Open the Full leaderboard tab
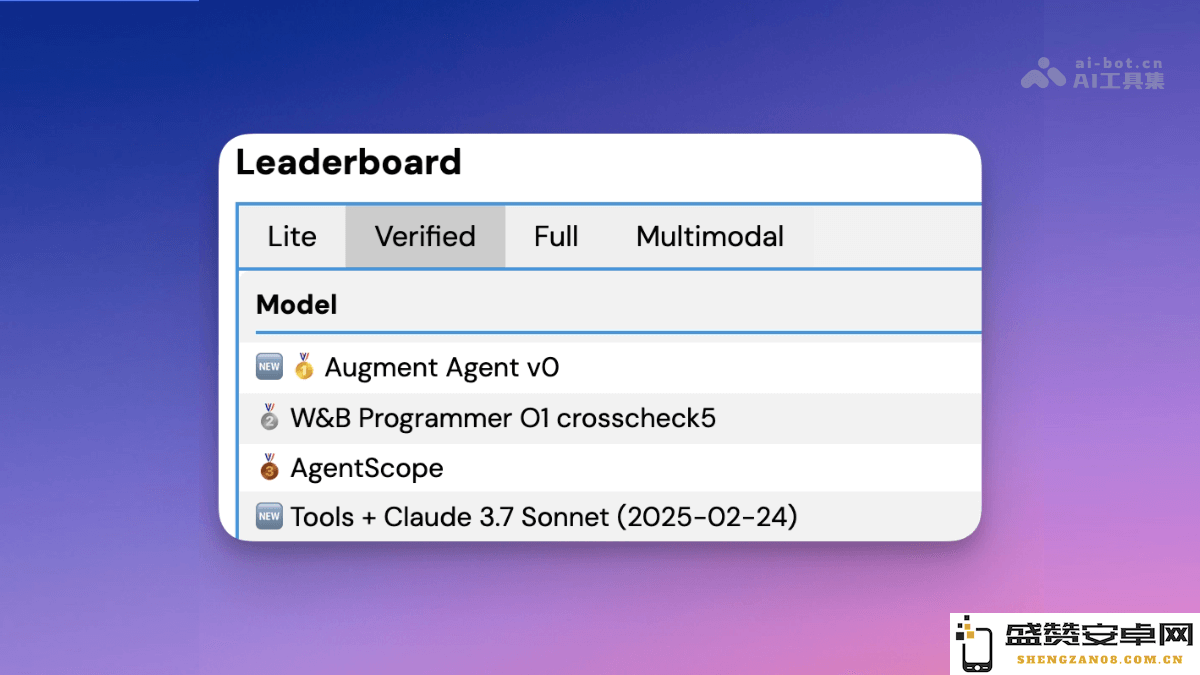Screen dimensions: 1200x675 click(x=556, y=237)
